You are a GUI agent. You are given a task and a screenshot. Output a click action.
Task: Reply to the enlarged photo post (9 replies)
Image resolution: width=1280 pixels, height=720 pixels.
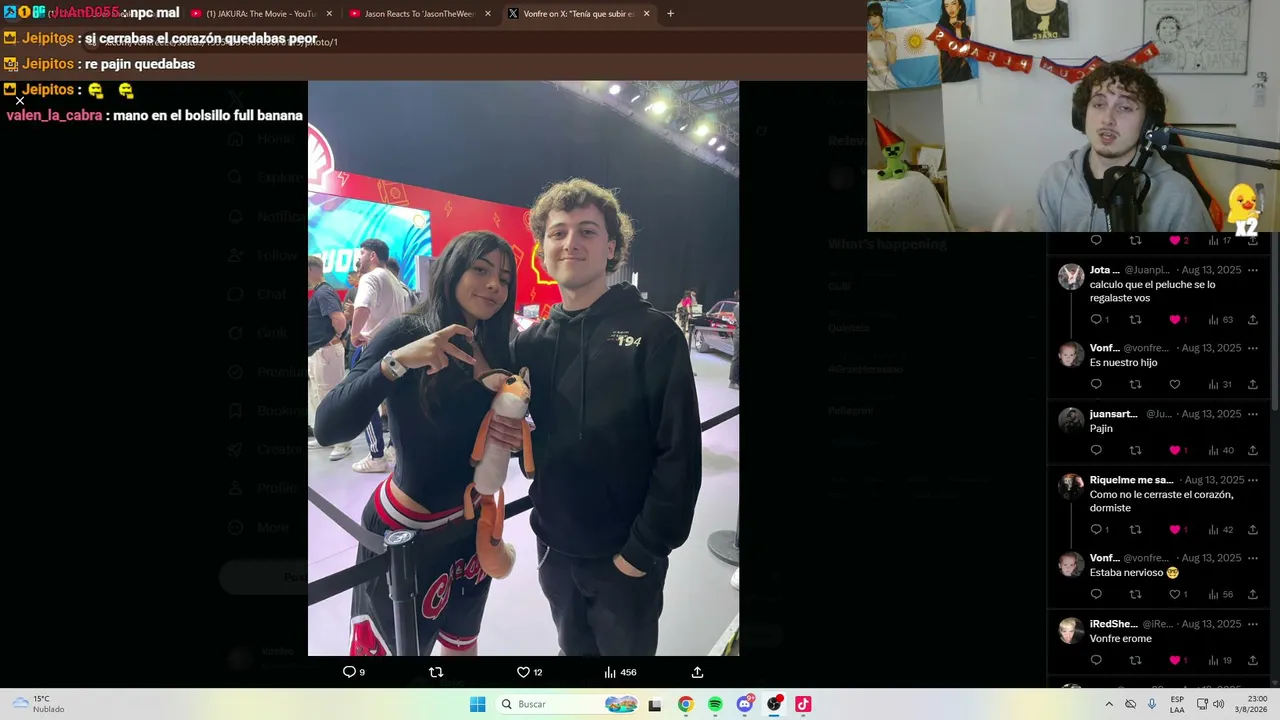click(354, 672)
